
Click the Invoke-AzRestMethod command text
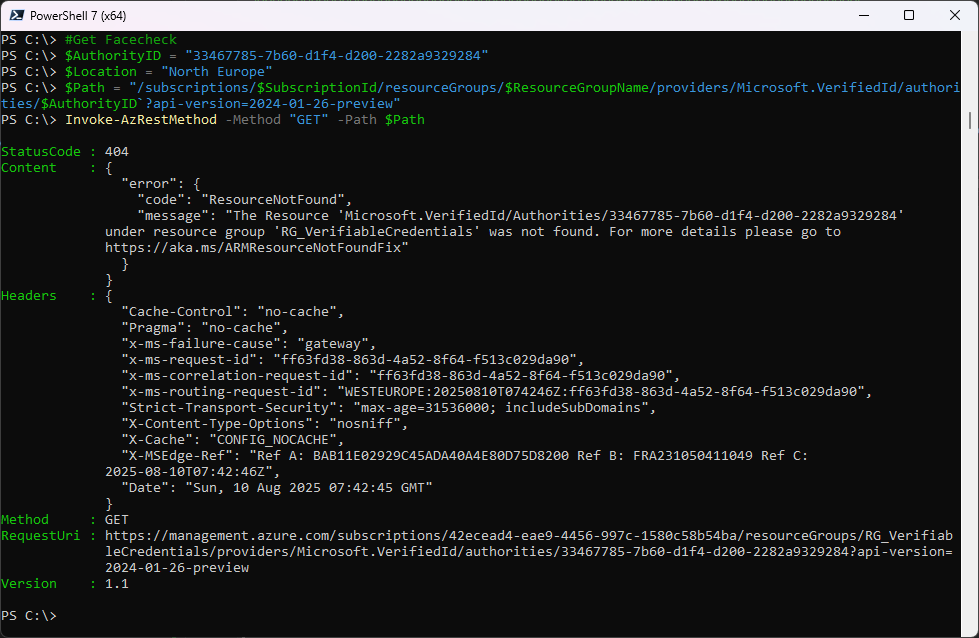[x=141, y=119]
